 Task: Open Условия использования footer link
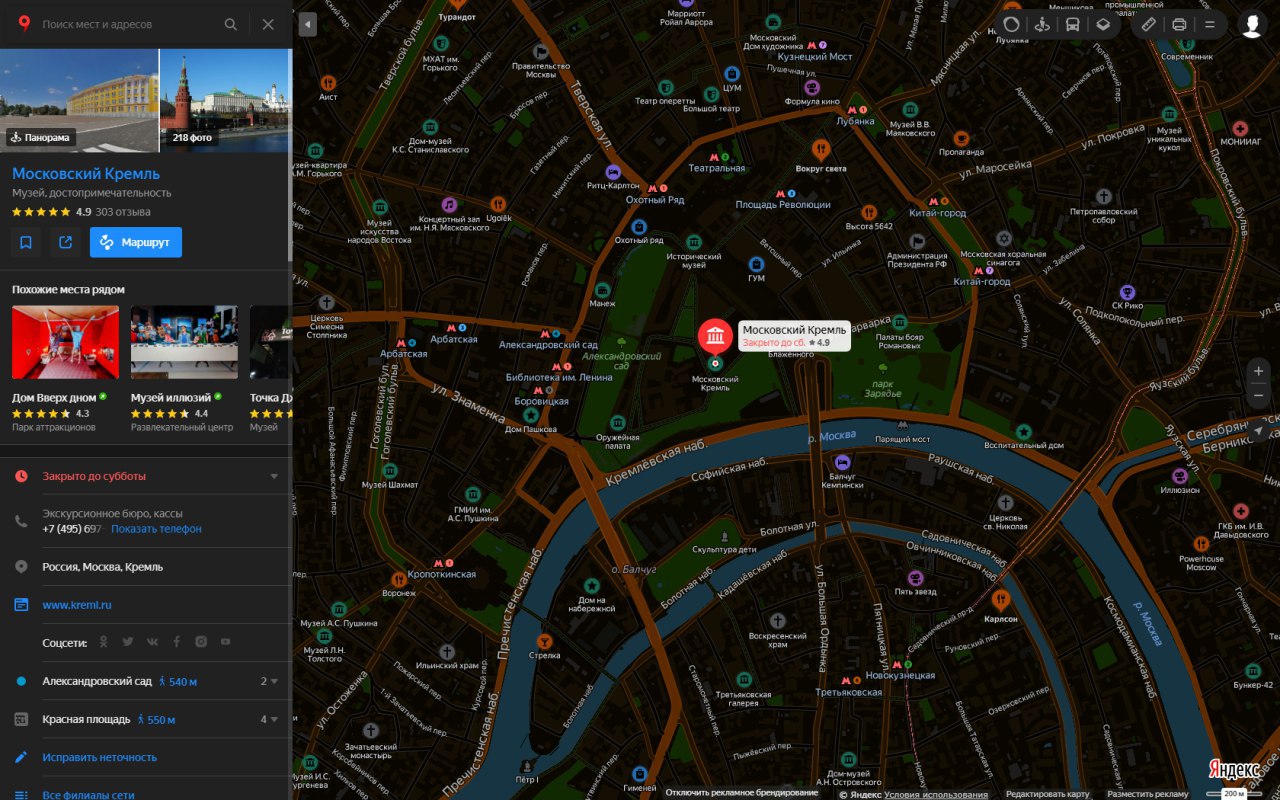[936, 794]
